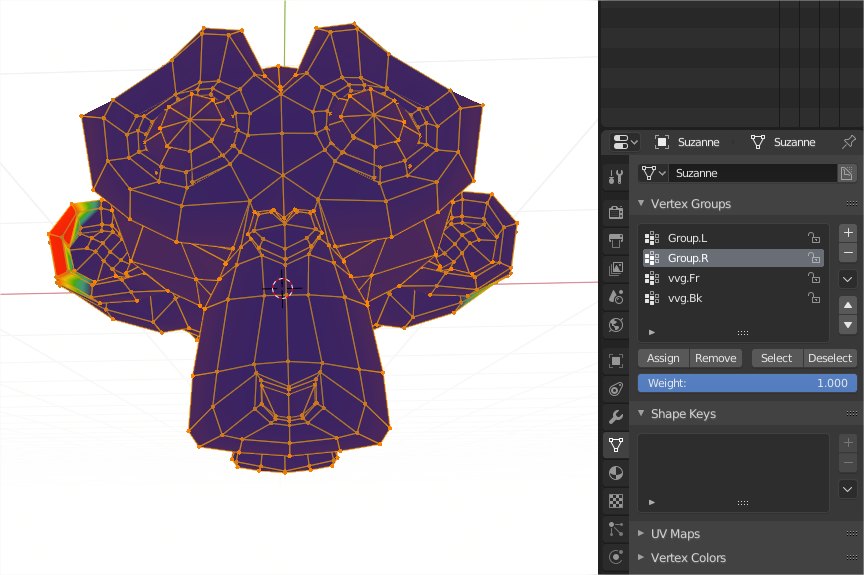The image size is (864, 575).
Task: Move vertex group up in list
Action: click(848, 305)
